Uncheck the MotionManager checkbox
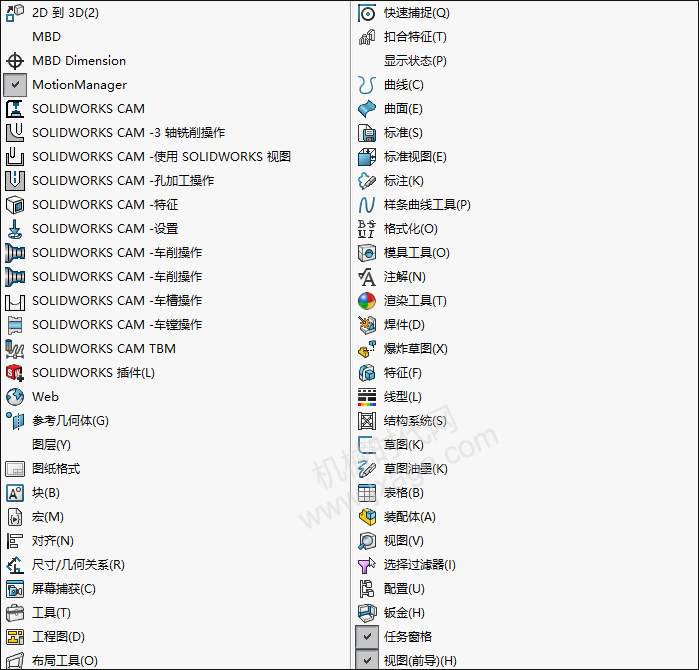This screenshot has width=699, height=670. [15, 85]
